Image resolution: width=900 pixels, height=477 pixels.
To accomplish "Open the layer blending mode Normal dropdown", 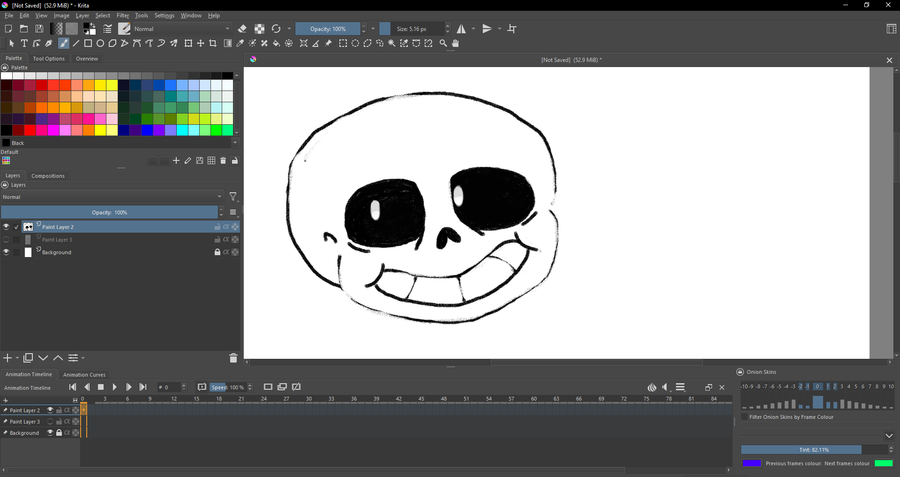I will [112, 197].
